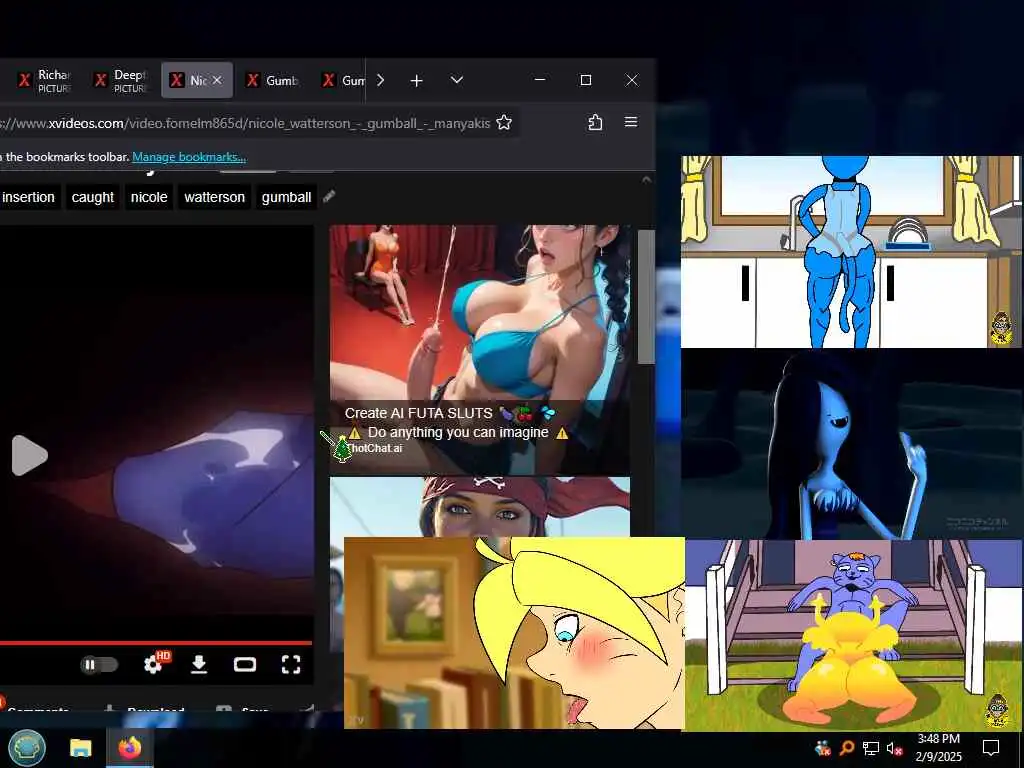The height and width of the screenshot is (768, 1024).
Task: Click the magnifier icon in system tray
Action: [847, 748]
